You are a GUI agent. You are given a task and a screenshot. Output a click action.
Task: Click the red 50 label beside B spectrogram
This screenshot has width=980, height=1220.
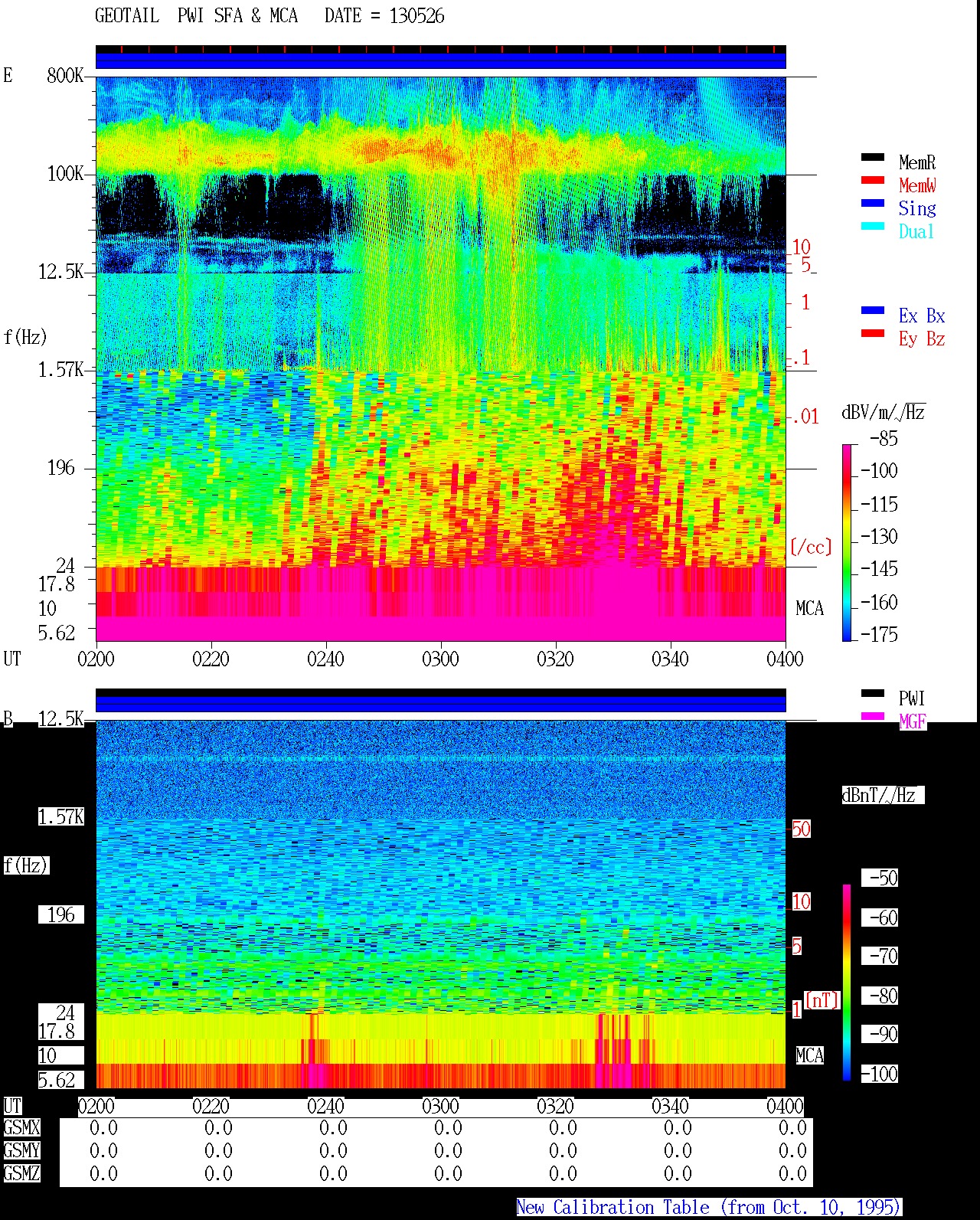coord(801,829)
